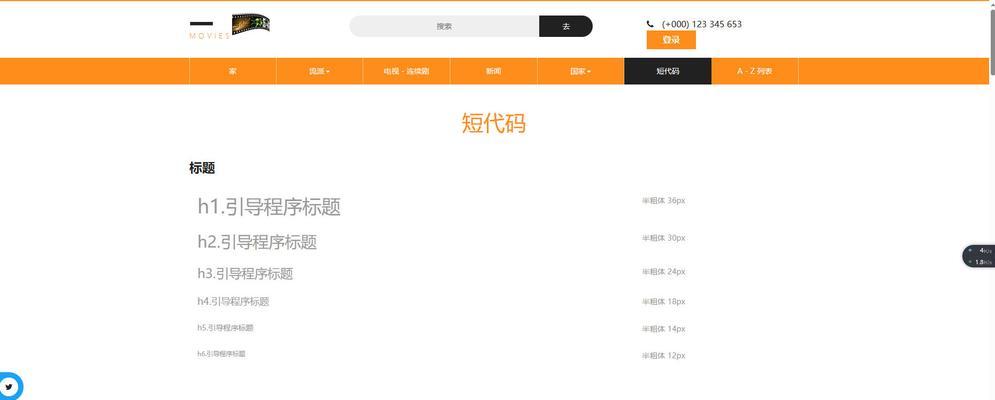Click the orange 短代码 page heading
This screenshot has width=995, height=400.
(x=494, y=123)
